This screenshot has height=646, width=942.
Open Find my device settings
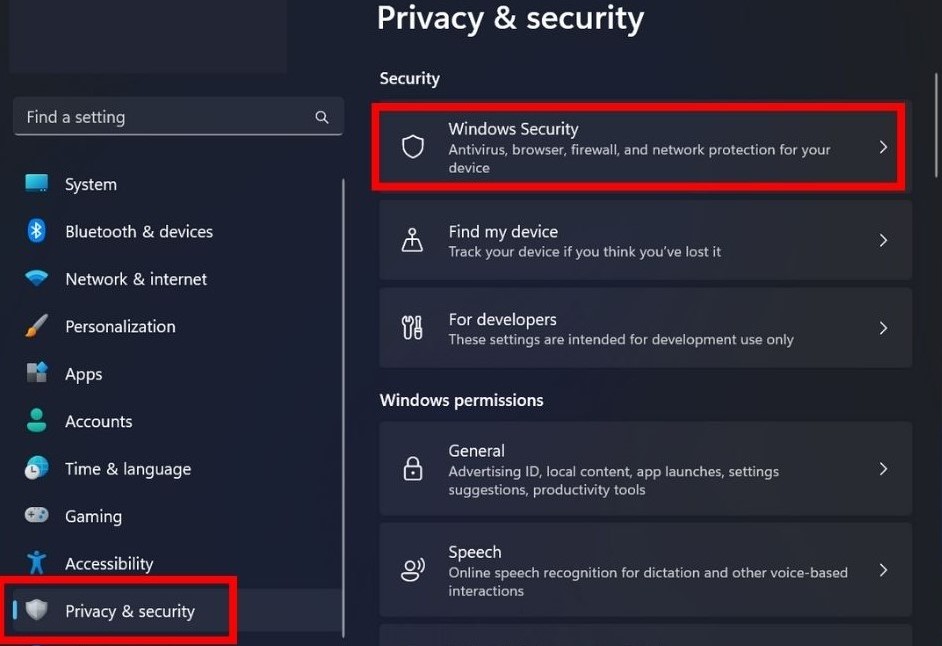(x=645, y=239)
